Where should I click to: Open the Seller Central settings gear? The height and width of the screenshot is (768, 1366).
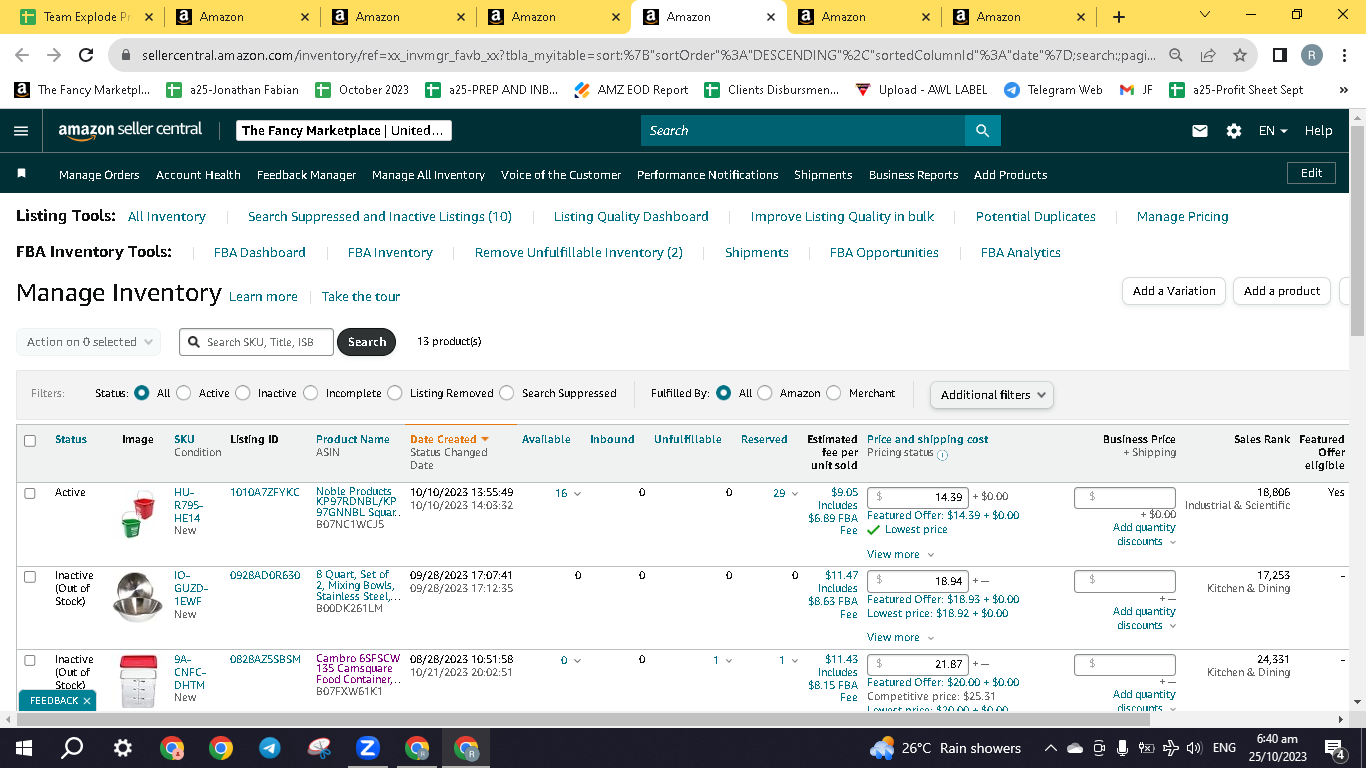click(1234, 131)
